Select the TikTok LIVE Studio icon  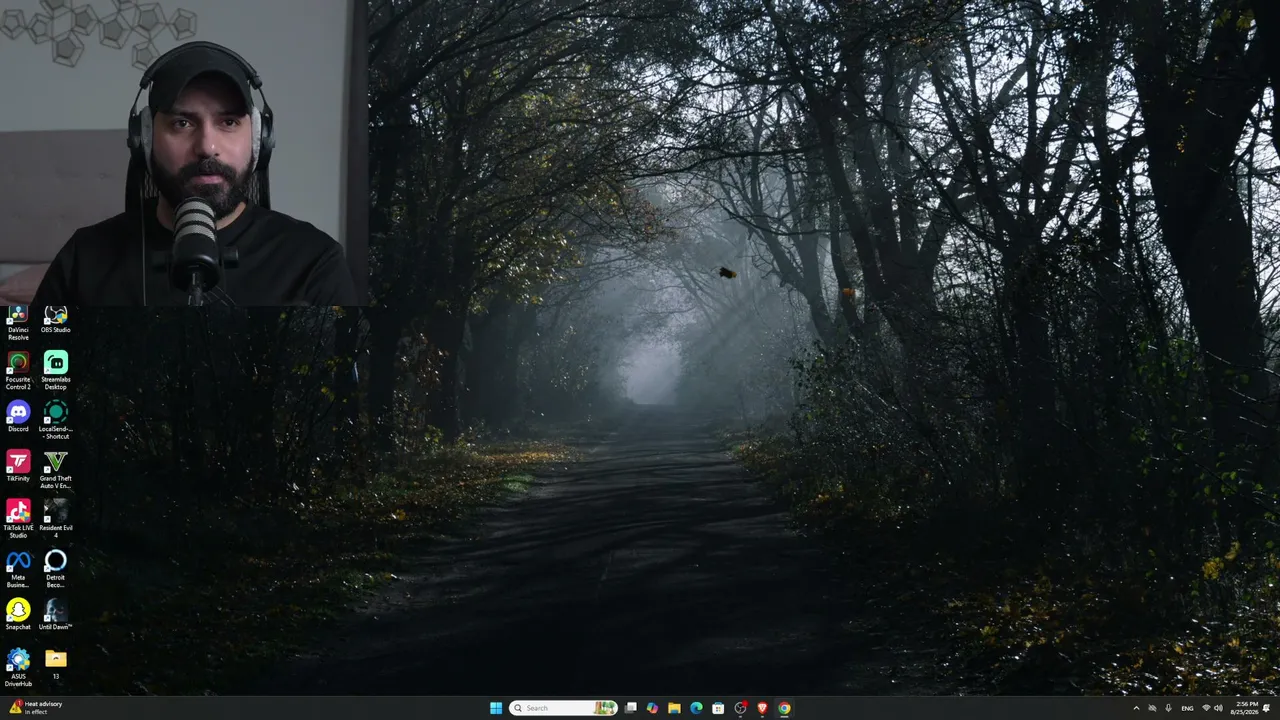18,520
